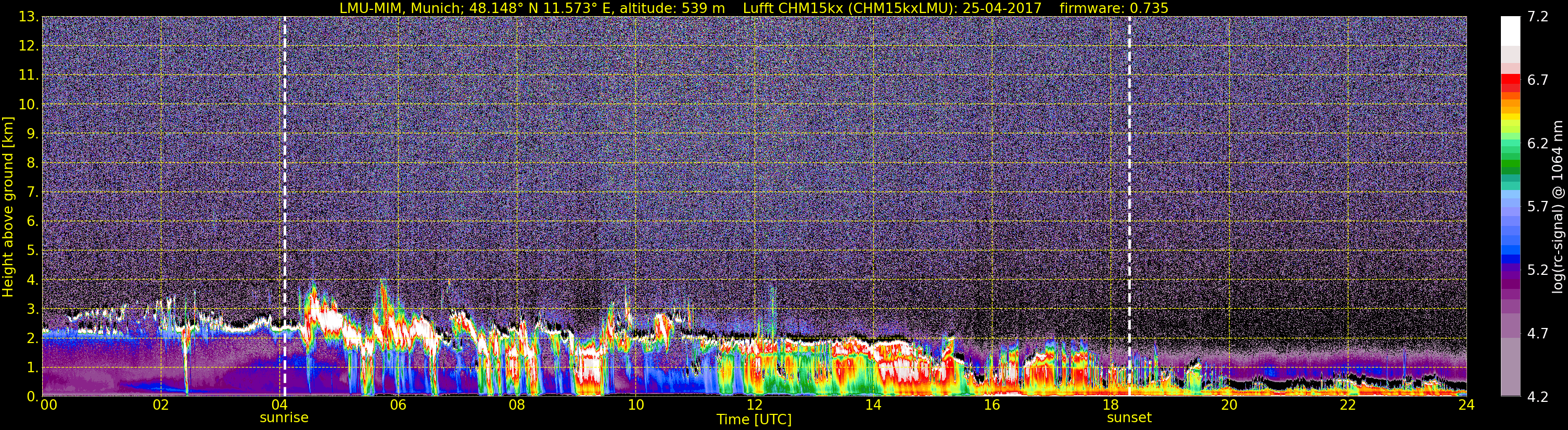The height and width of the screenshot is (430, 1568).
Task: Click the colorbar tick label '7.2'
Action: pos(1538,17)
